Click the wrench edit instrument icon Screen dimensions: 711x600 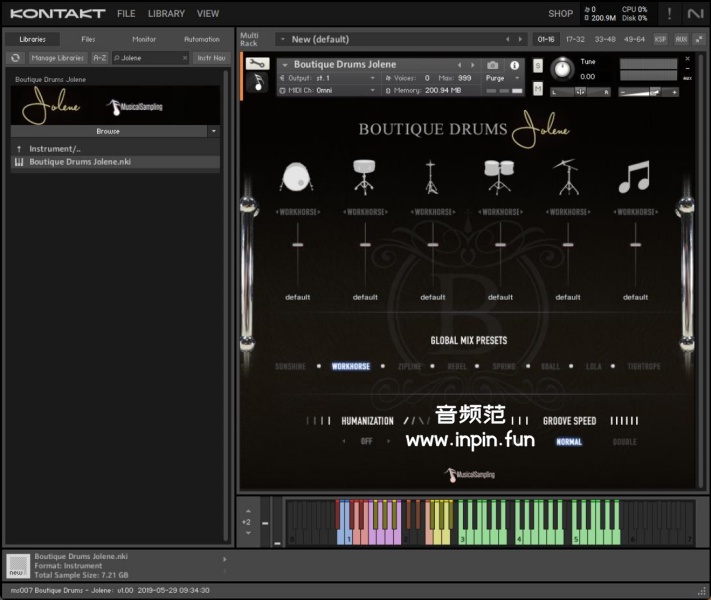tap(257, 64)
